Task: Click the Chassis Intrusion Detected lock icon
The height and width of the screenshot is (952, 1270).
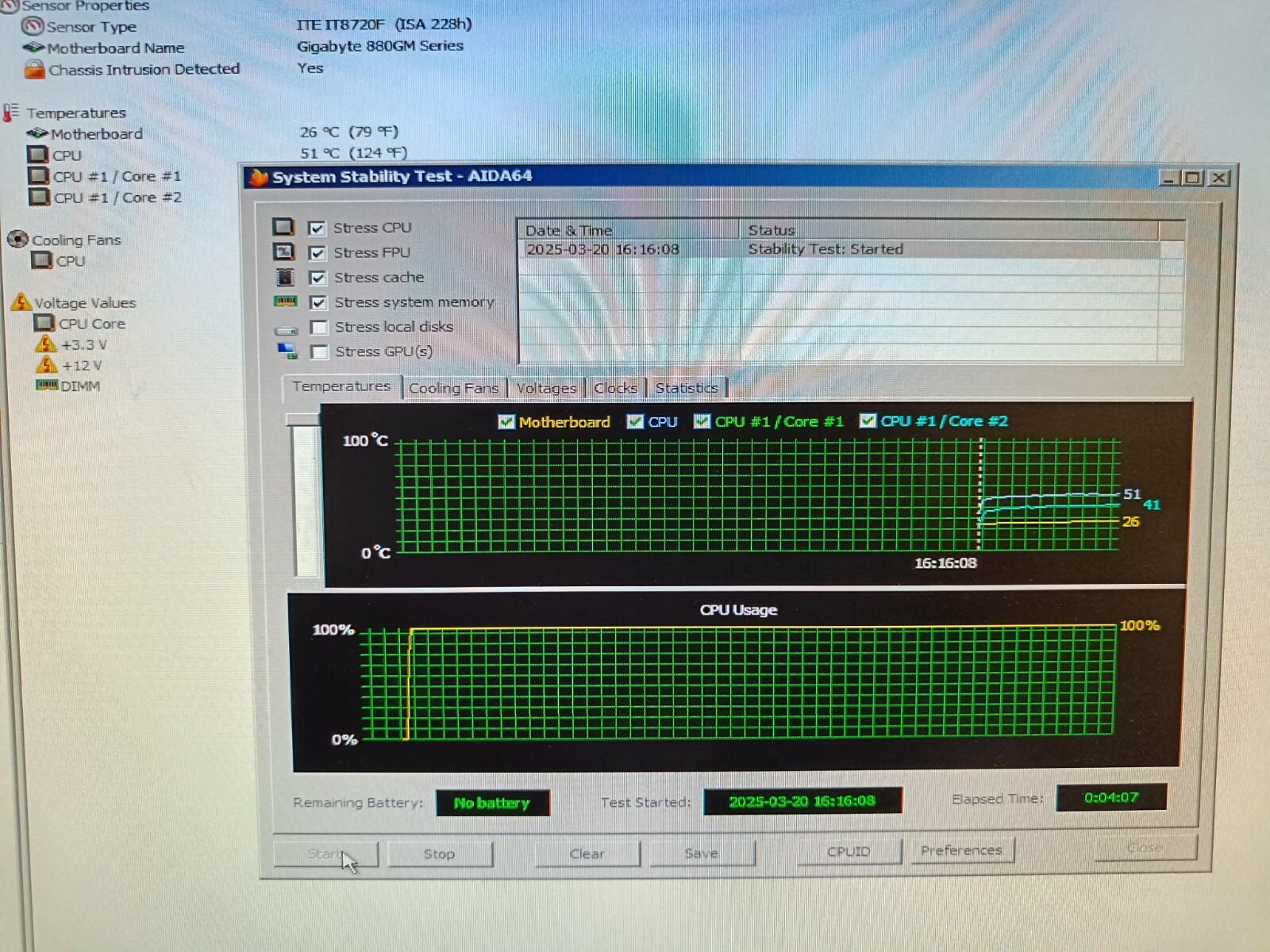Action: coord(34,69)
